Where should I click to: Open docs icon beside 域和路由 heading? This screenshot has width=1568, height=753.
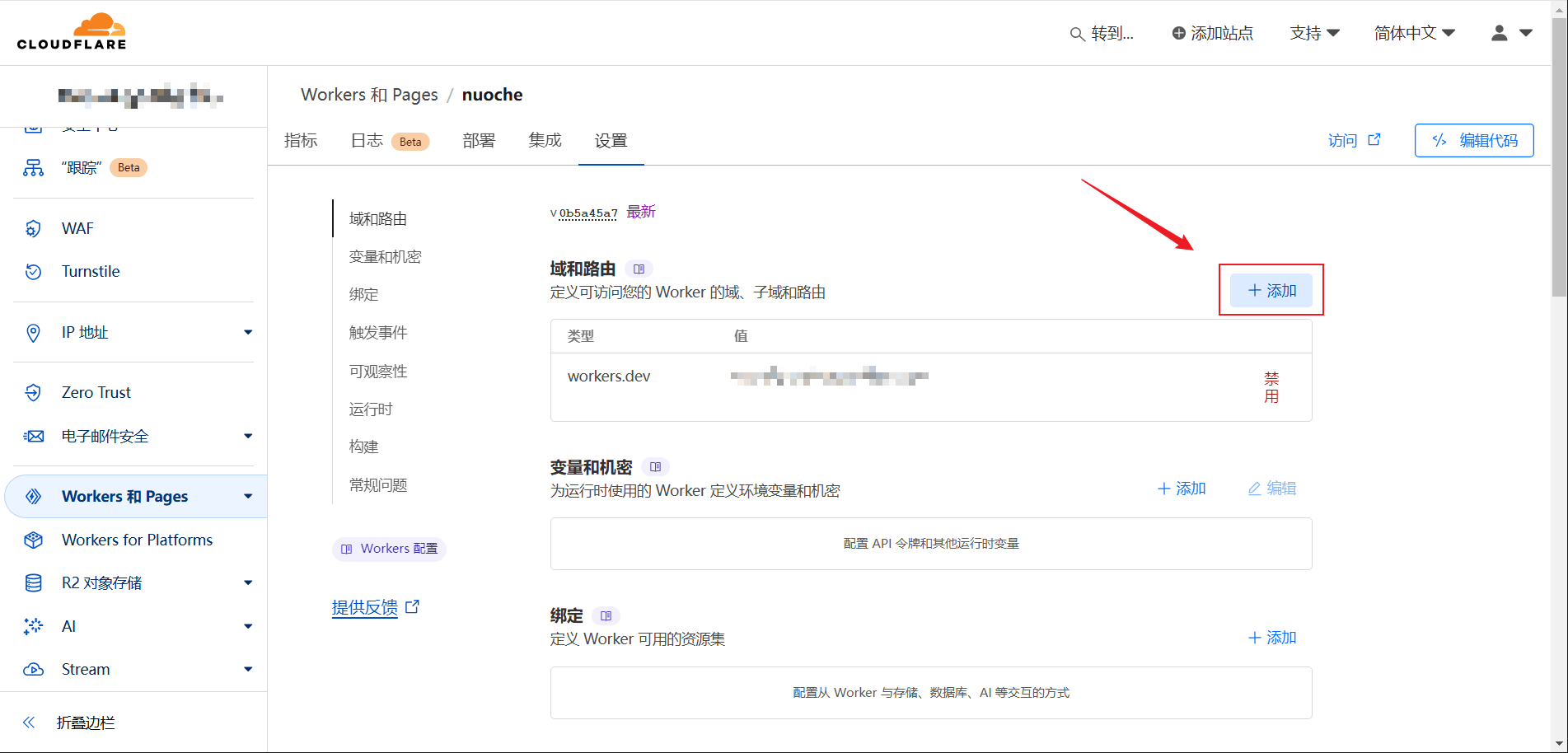point(639,269)
